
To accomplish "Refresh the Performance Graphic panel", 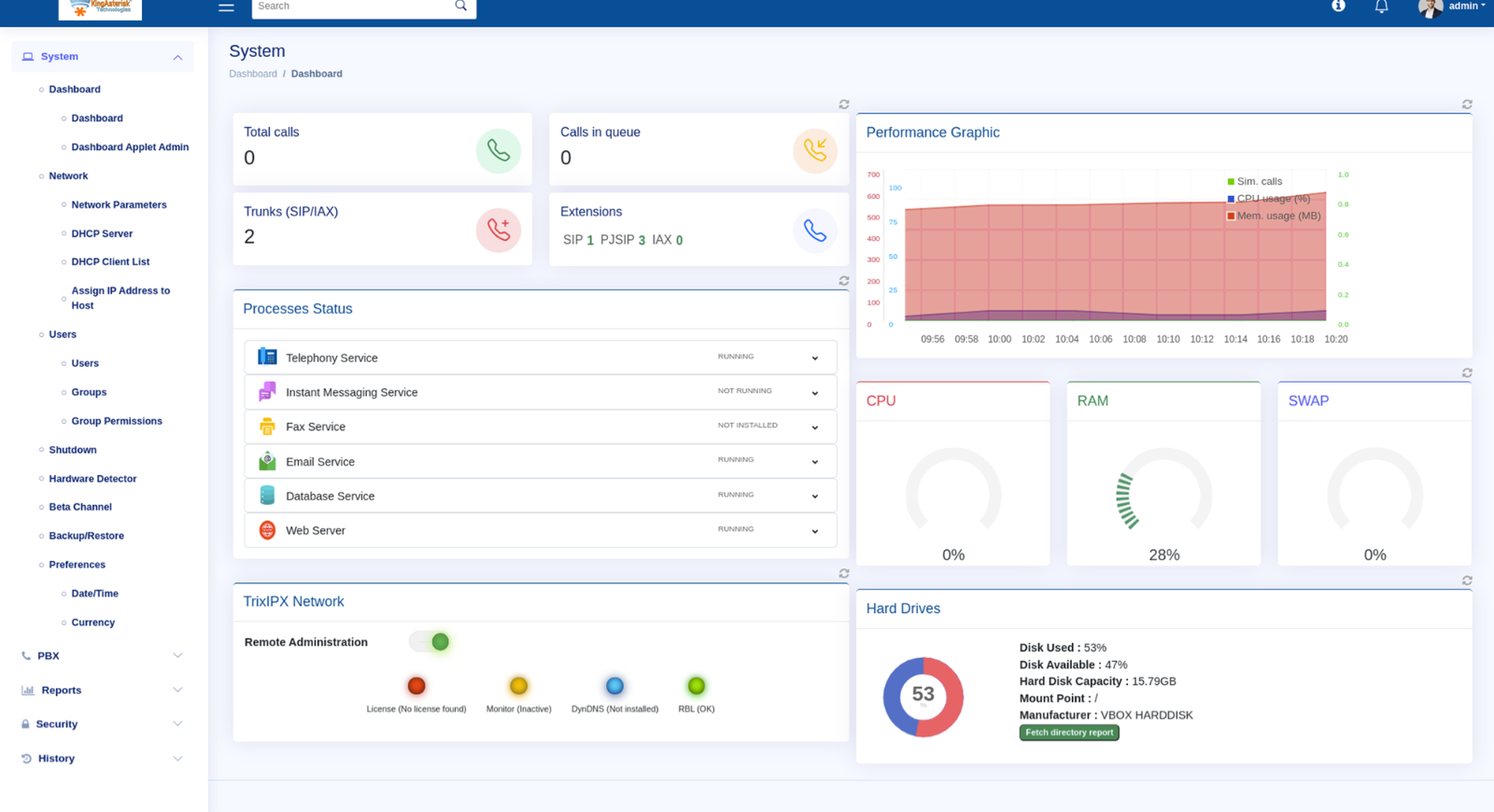I will click(x=1467, y=105).
